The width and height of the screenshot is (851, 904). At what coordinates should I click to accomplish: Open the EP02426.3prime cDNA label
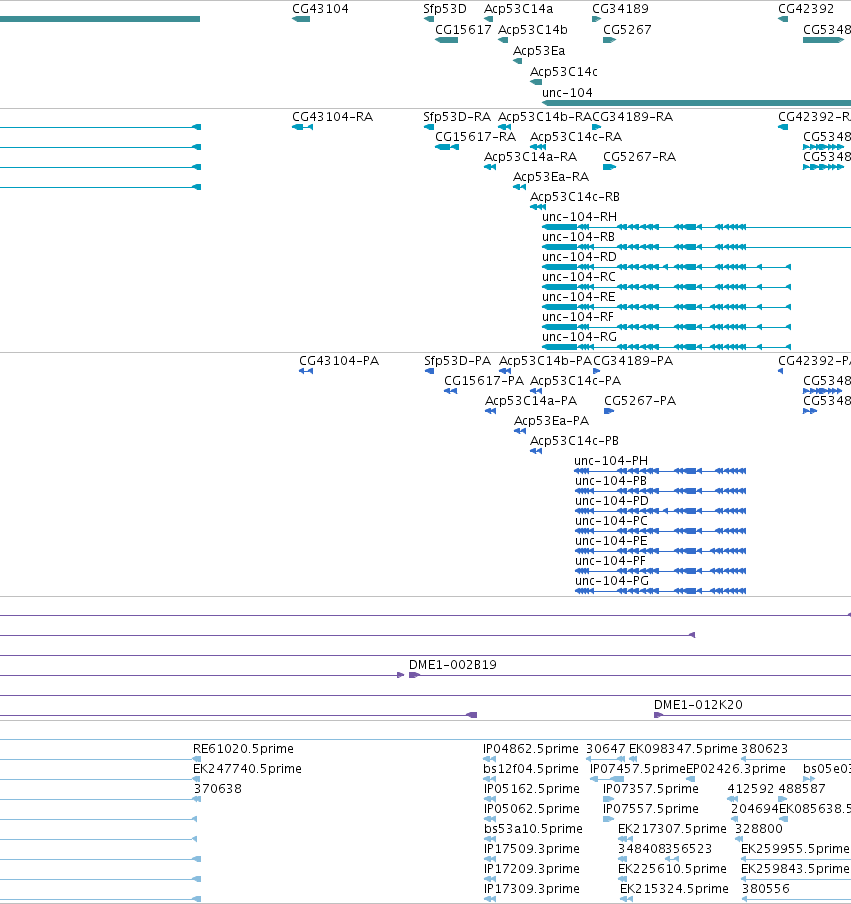[736, 769]
